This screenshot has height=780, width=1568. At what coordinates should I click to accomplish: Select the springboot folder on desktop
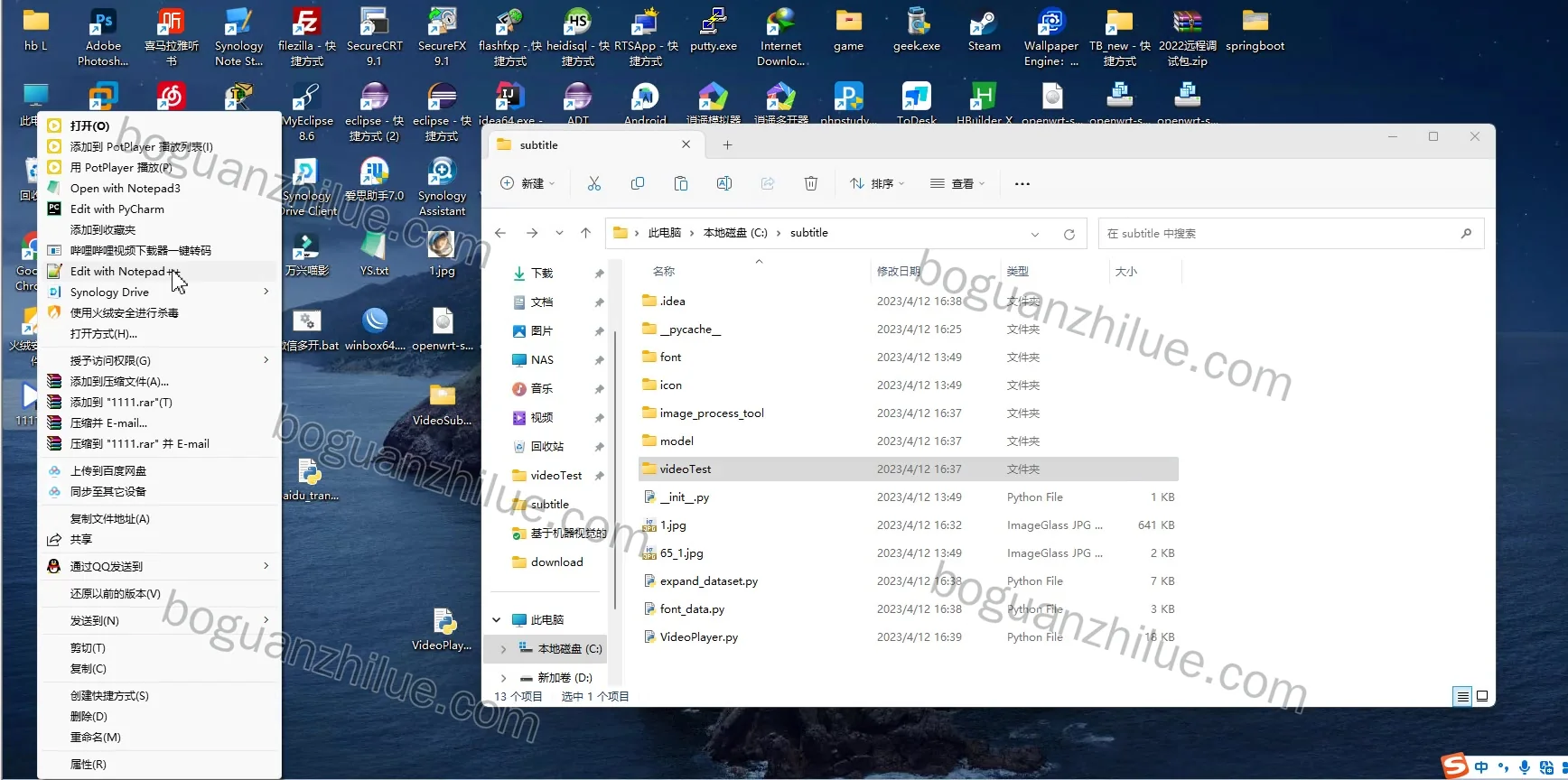1255,32
